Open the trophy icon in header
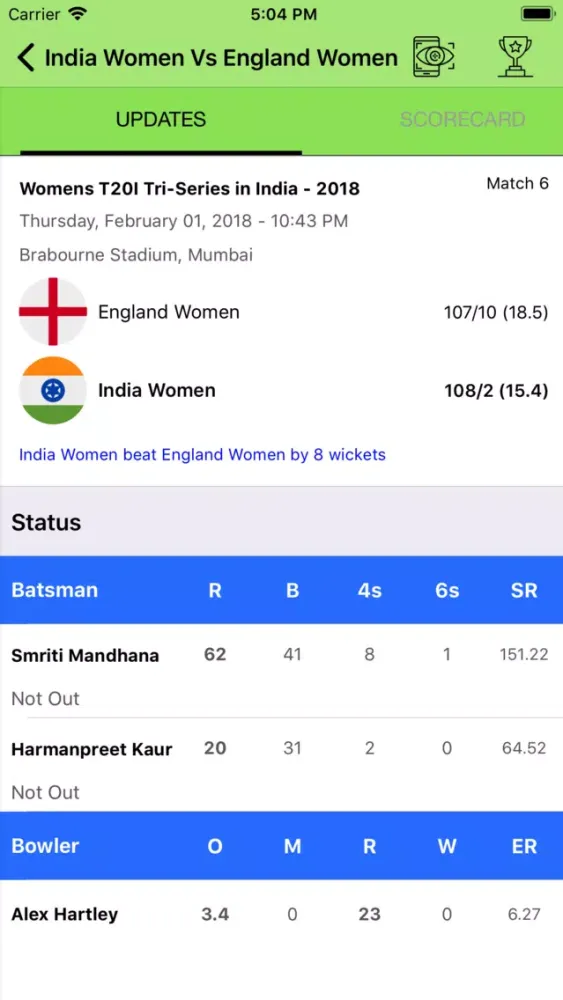This screenshot has height=1000, width=563. click(515, 57)
